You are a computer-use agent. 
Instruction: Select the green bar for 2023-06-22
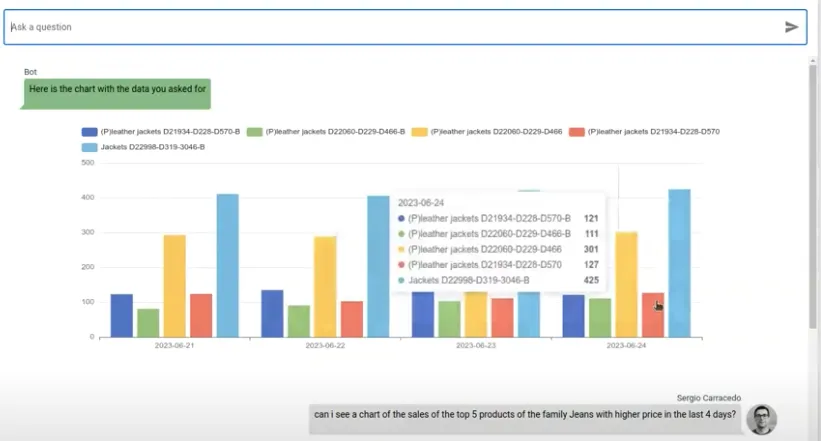coord(298,321)
